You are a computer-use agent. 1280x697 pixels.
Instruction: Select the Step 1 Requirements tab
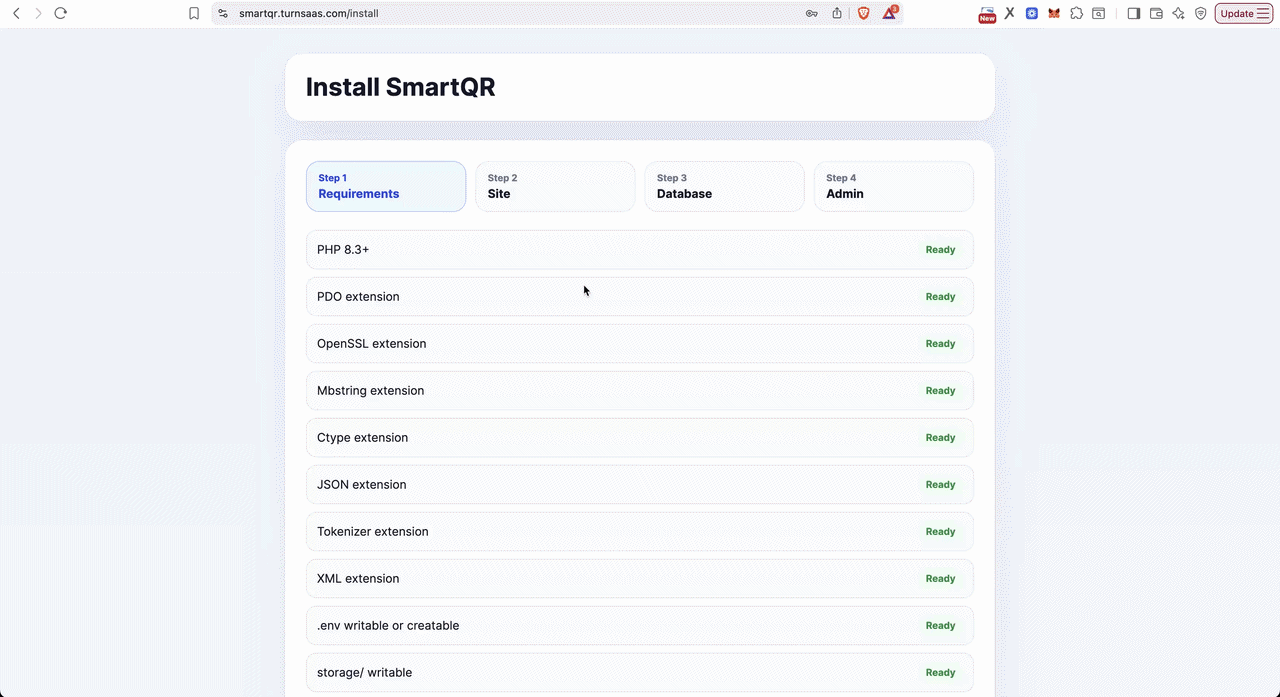point(386,186)
